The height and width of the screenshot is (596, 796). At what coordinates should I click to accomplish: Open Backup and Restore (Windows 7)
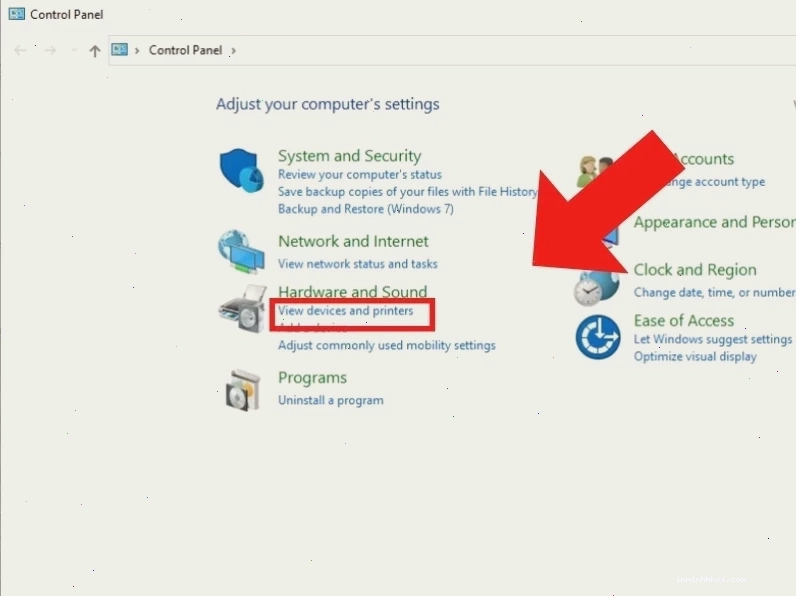(366, 209)
